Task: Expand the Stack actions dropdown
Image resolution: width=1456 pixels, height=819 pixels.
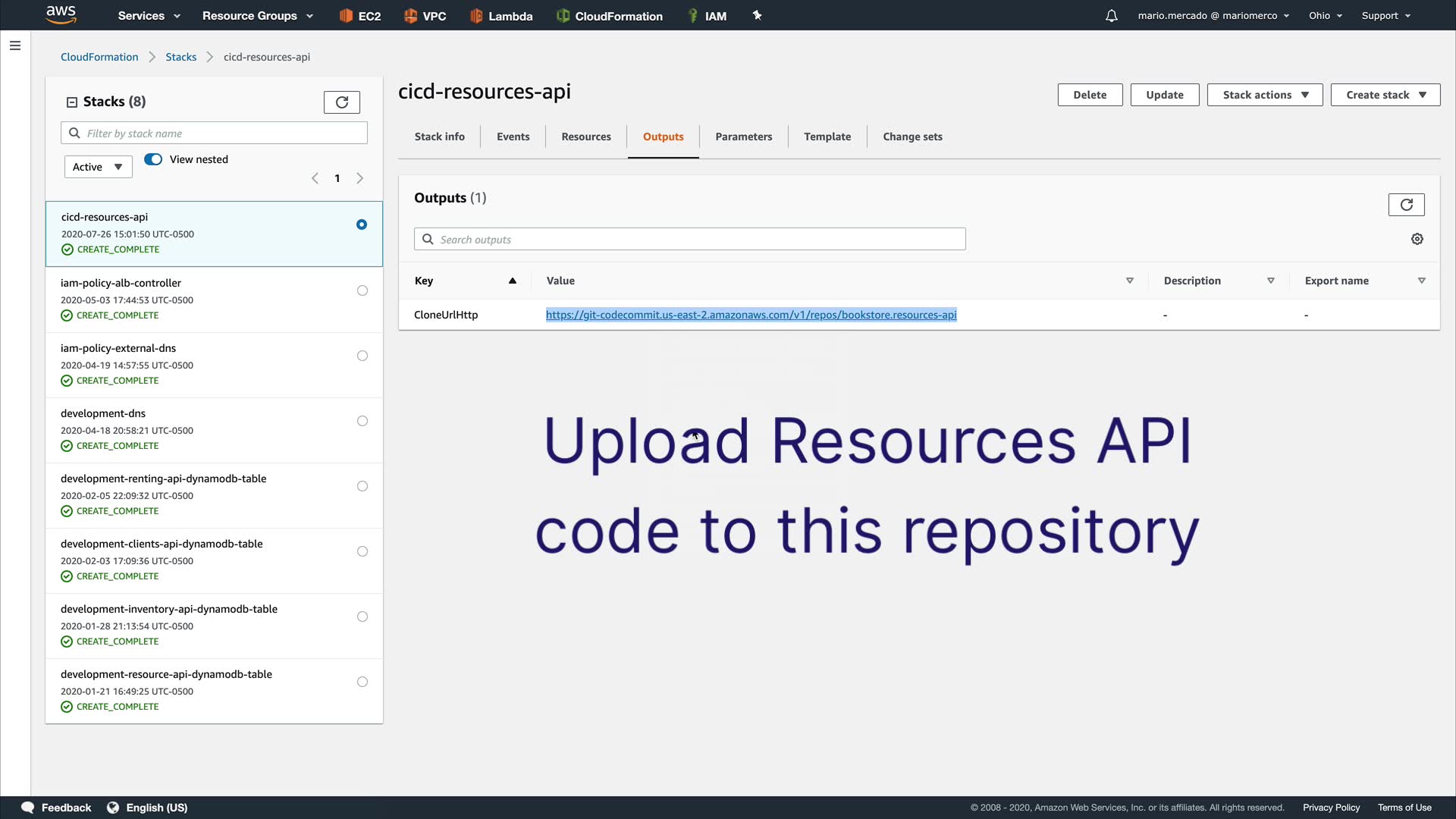Action: [x=1264, y=95]
